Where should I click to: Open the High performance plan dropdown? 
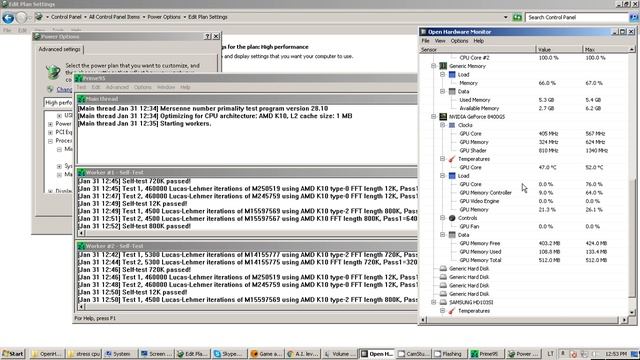[58, 102]
